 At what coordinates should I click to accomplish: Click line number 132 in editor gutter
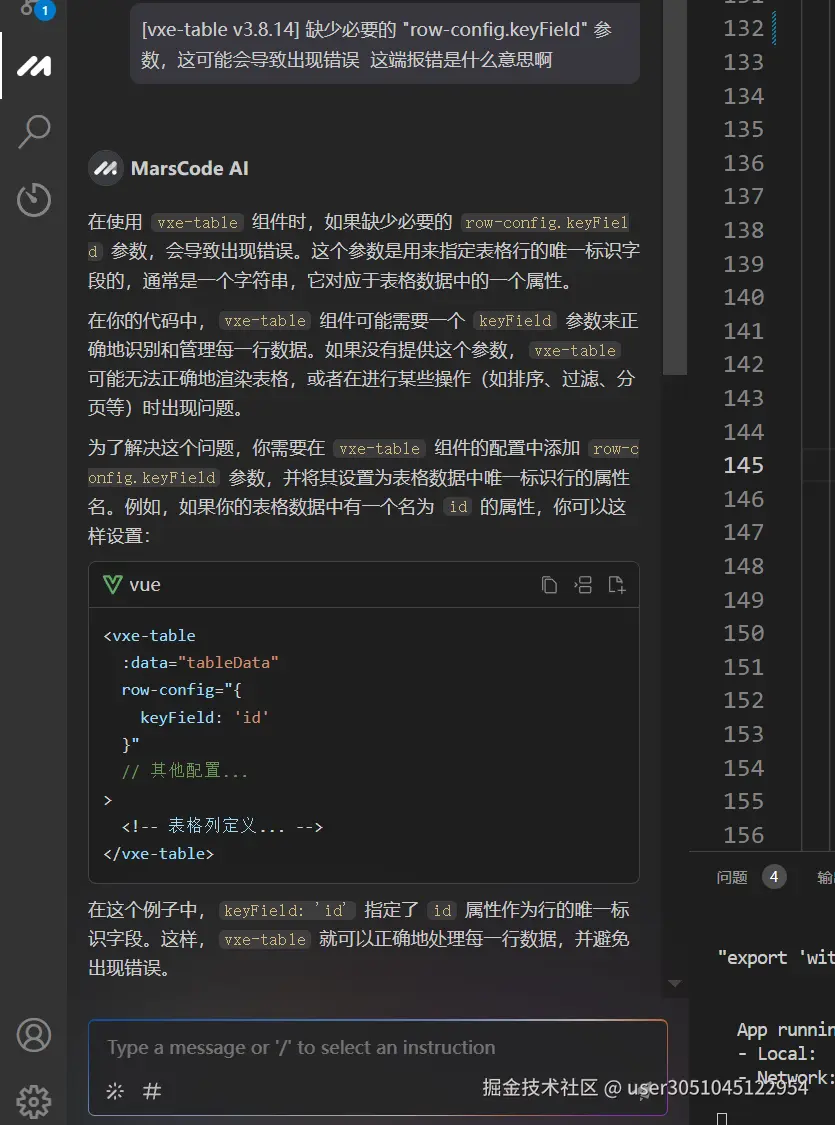click(x=744, y=29)
